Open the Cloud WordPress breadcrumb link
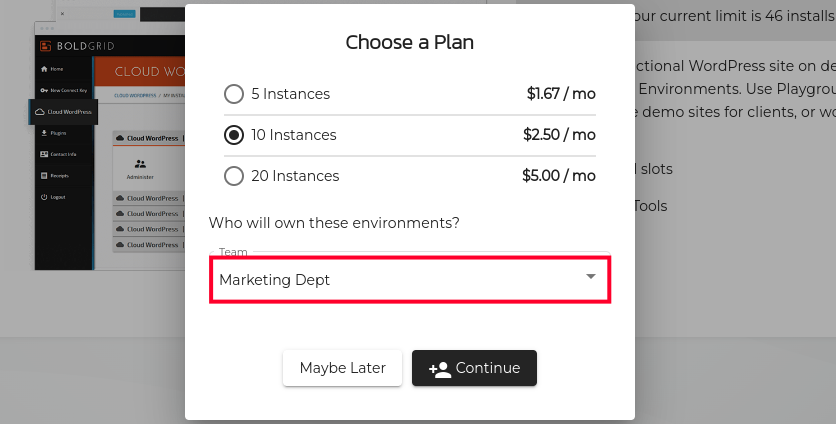The width and height of the screenshot is (836, 424). tap(133, 96)
